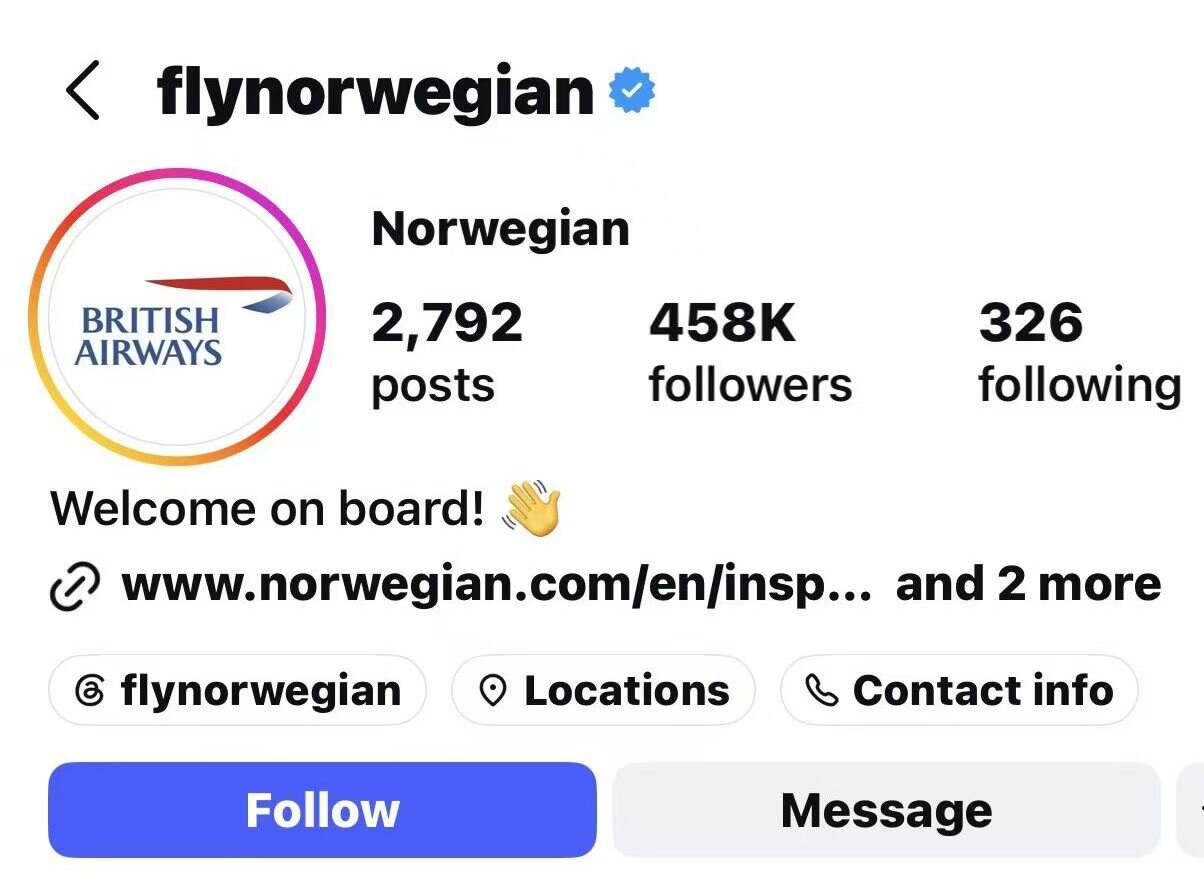Screen dimensions: 1204x892
Task: View the 2,792 posts count
Action: pyautogui.click(x=447, y=353)
